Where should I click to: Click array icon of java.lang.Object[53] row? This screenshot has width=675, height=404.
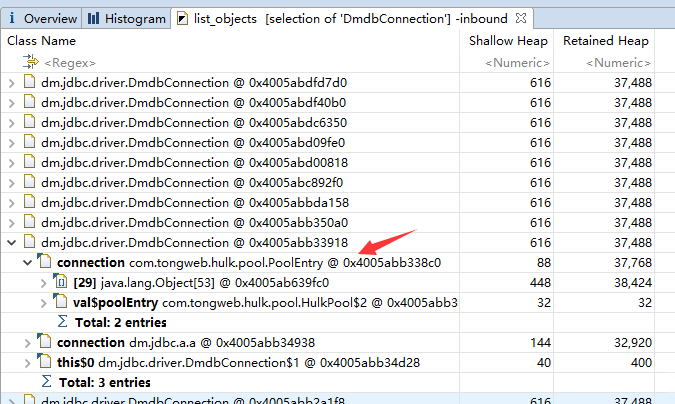point(60,281)
